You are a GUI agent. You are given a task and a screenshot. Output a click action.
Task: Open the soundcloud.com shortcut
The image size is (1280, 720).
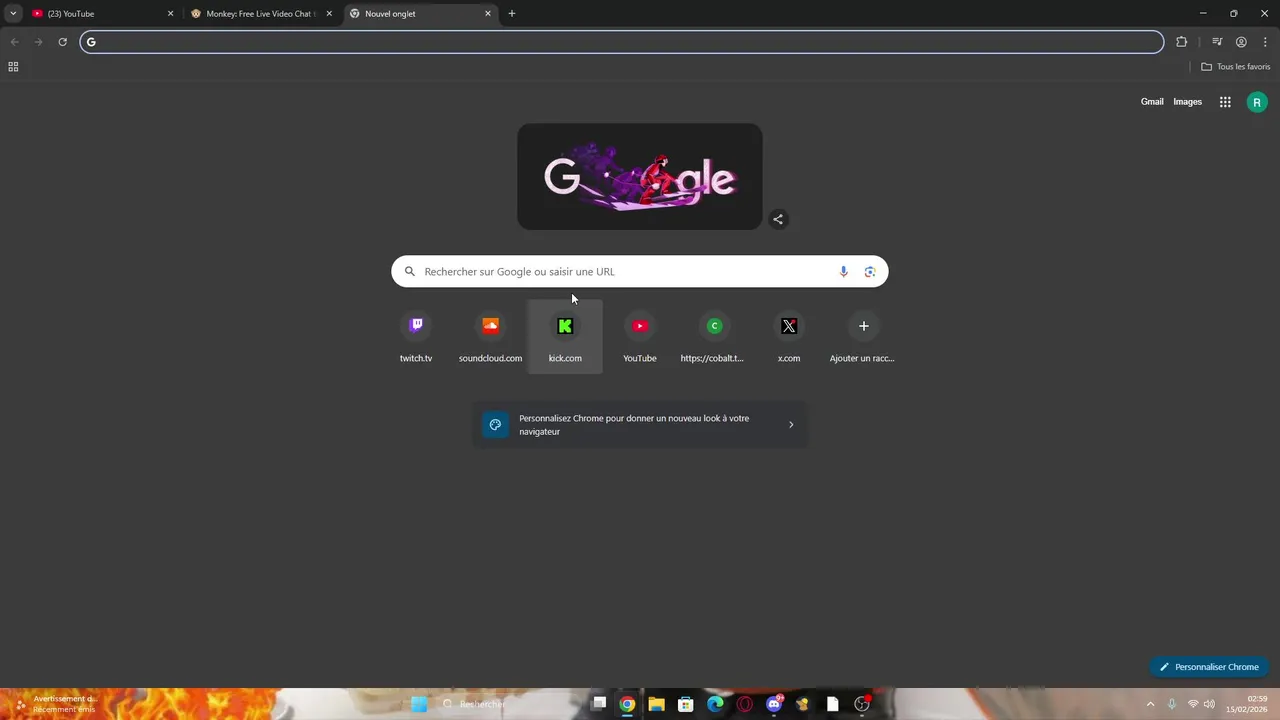490,337
